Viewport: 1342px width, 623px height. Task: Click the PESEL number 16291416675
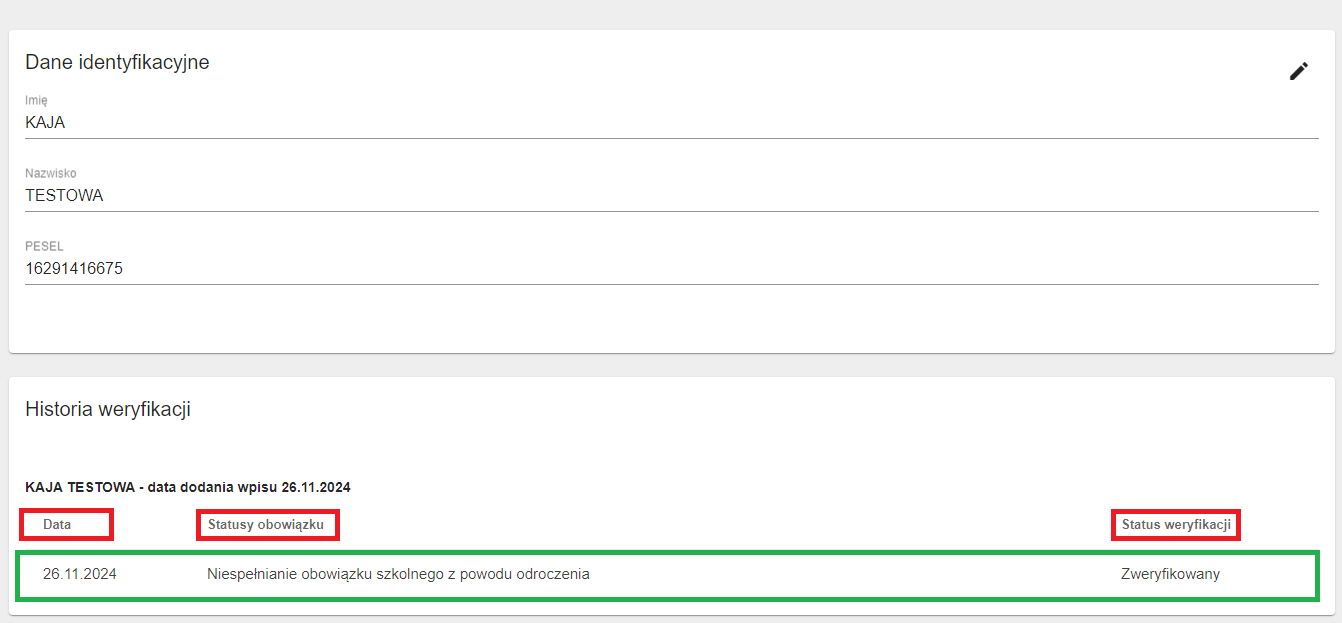click(x=74, y=268)
